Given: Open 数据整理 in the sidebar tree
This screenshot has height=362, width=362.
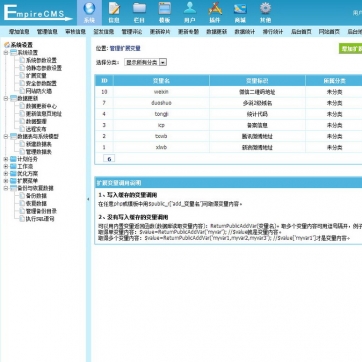Looking at the screenshot, I should [36, 122].
